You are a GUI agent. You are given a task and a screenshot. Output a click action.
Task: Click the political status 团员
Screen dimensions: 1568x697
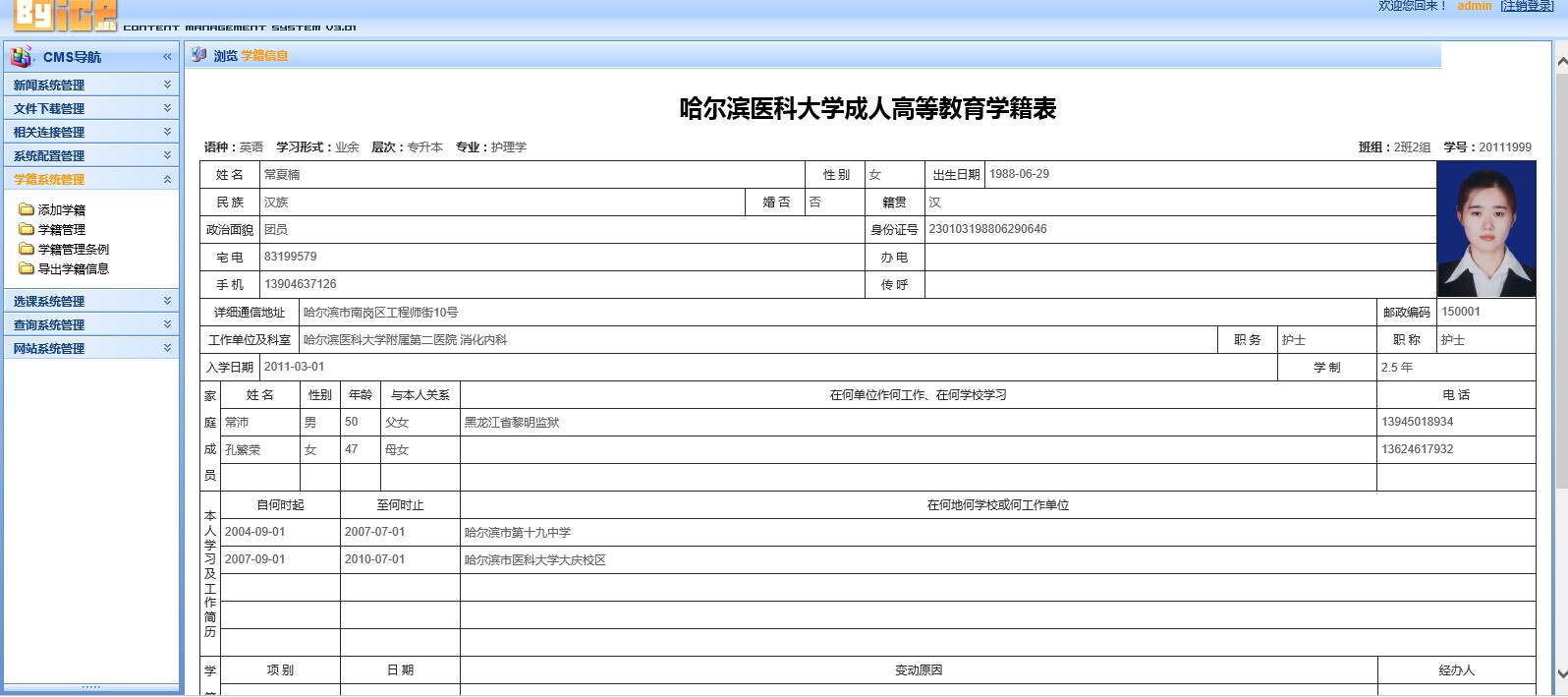point(276,230)
